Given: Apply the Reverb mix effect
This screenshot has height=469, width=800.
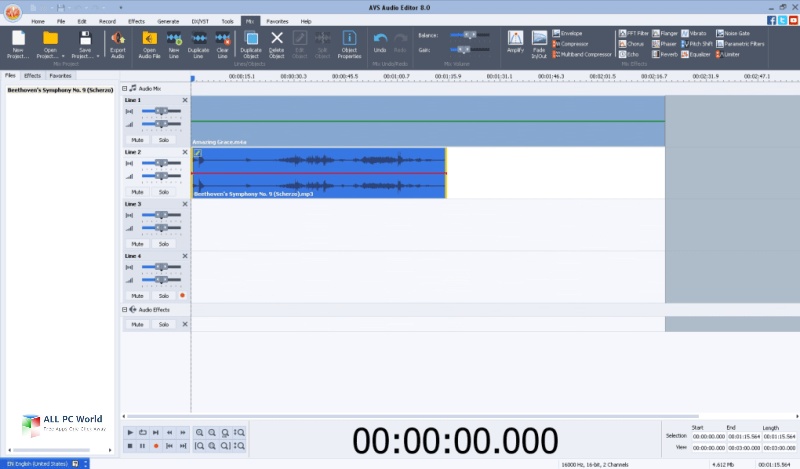Looking at the screenshot, I should point(667,54).
